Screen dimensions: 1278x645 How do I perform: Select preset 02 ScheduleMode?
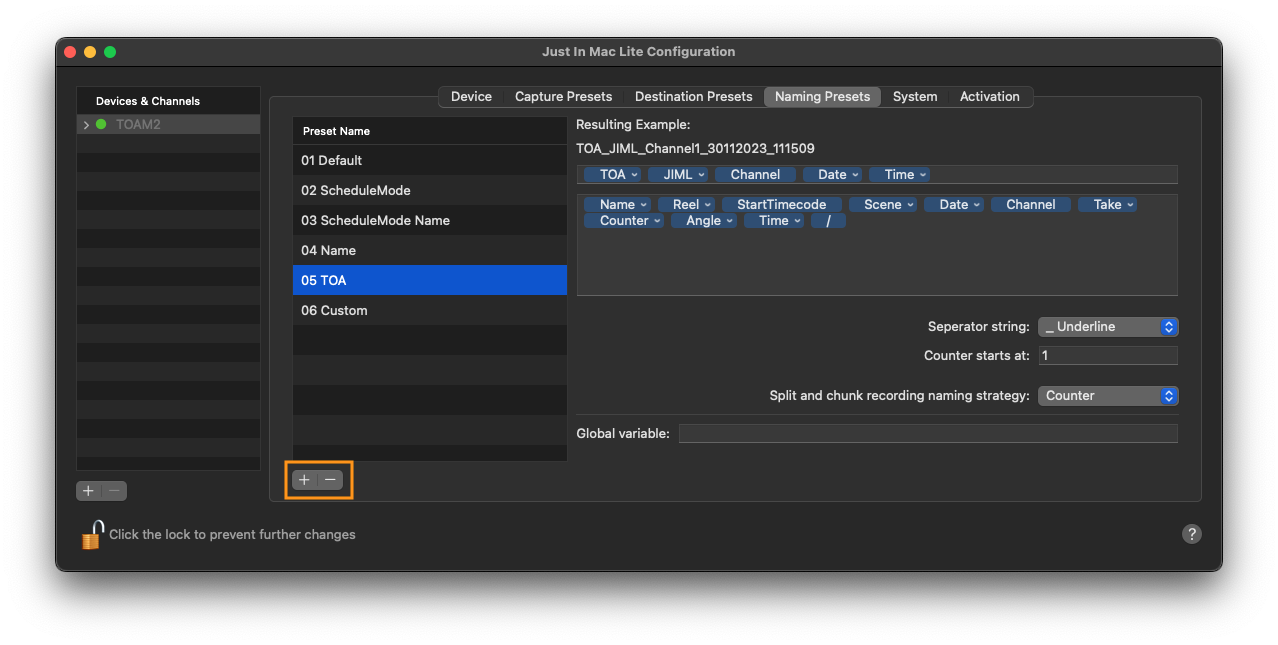(430, 190)
